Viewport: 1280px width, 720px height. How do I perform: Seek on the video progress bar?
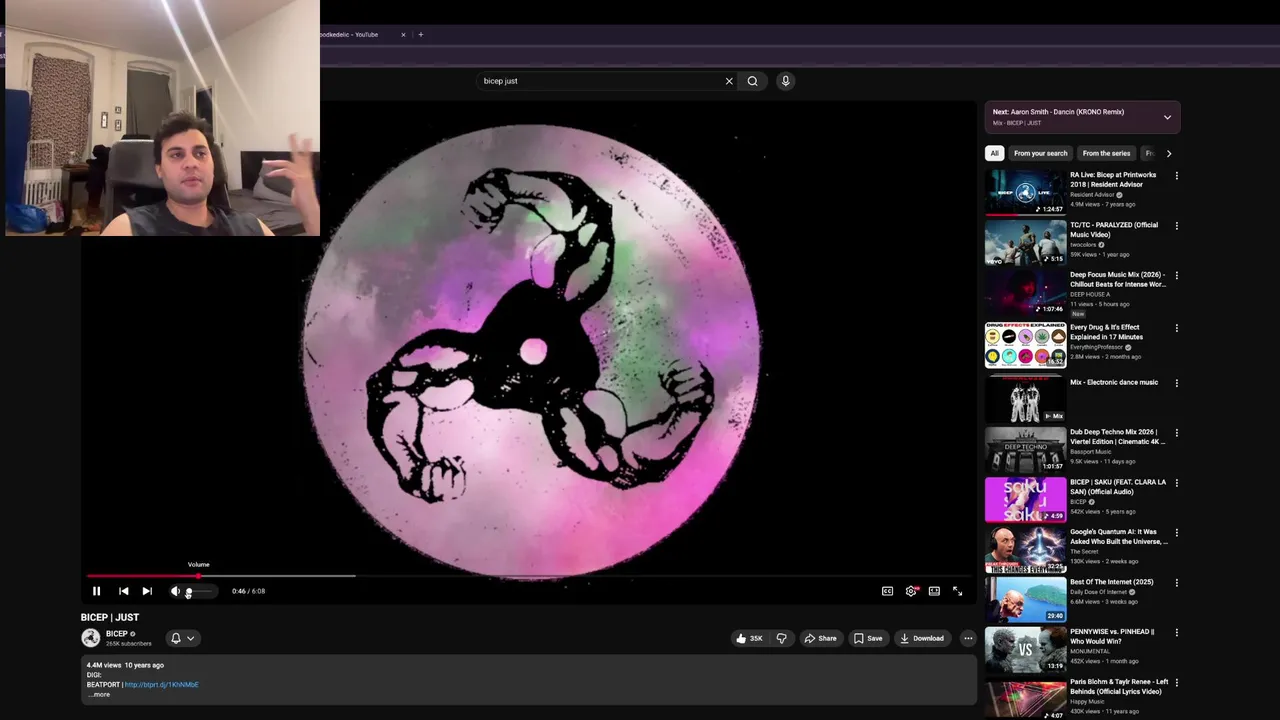click(530, 576)
